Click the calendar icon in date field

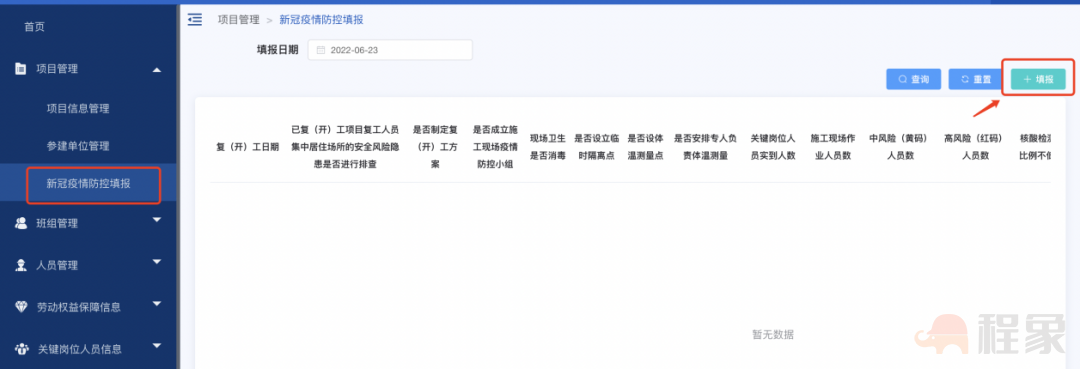tap(321, 50)
